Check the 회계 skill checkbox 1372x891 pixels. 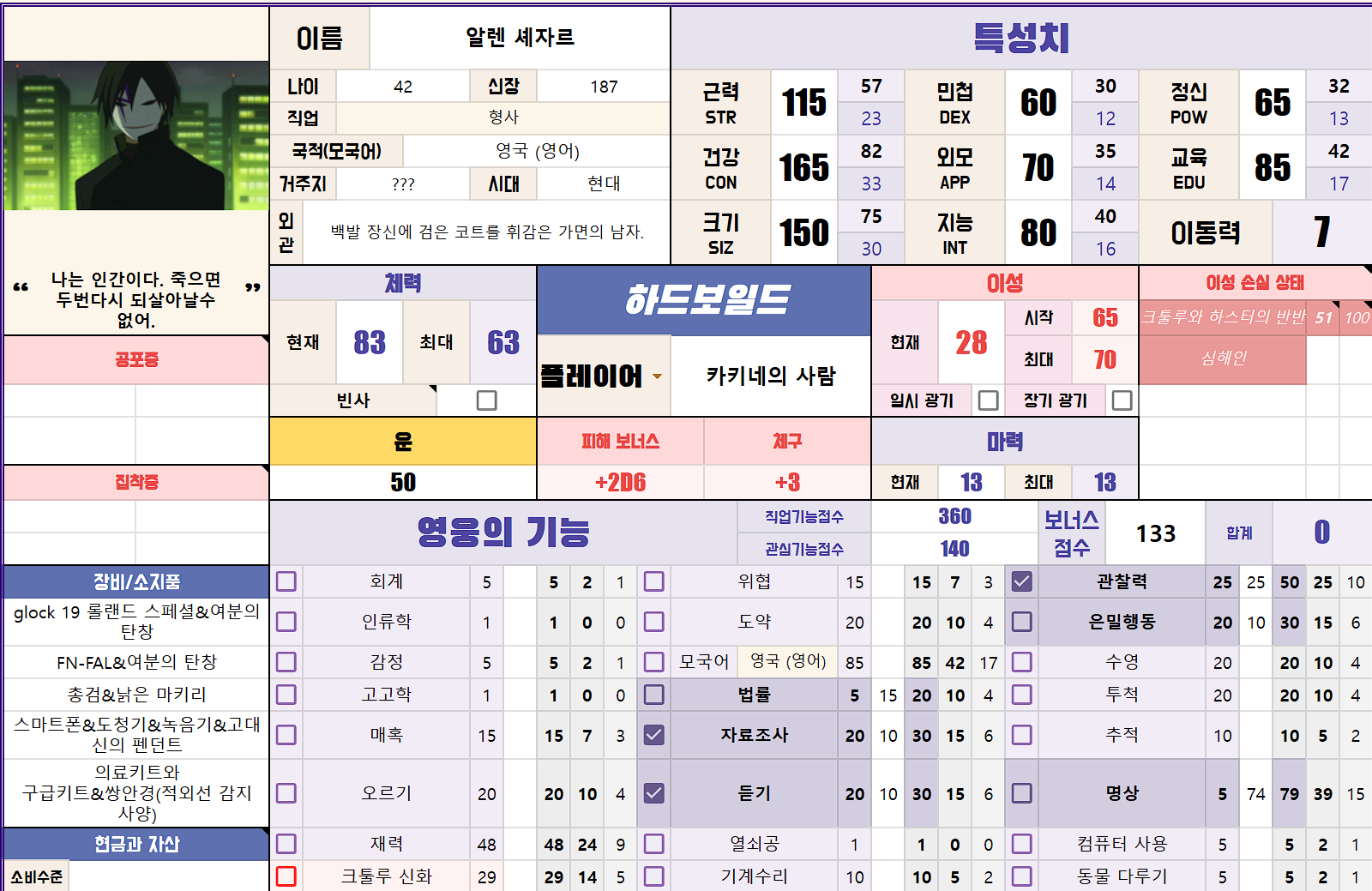point(286,581)
